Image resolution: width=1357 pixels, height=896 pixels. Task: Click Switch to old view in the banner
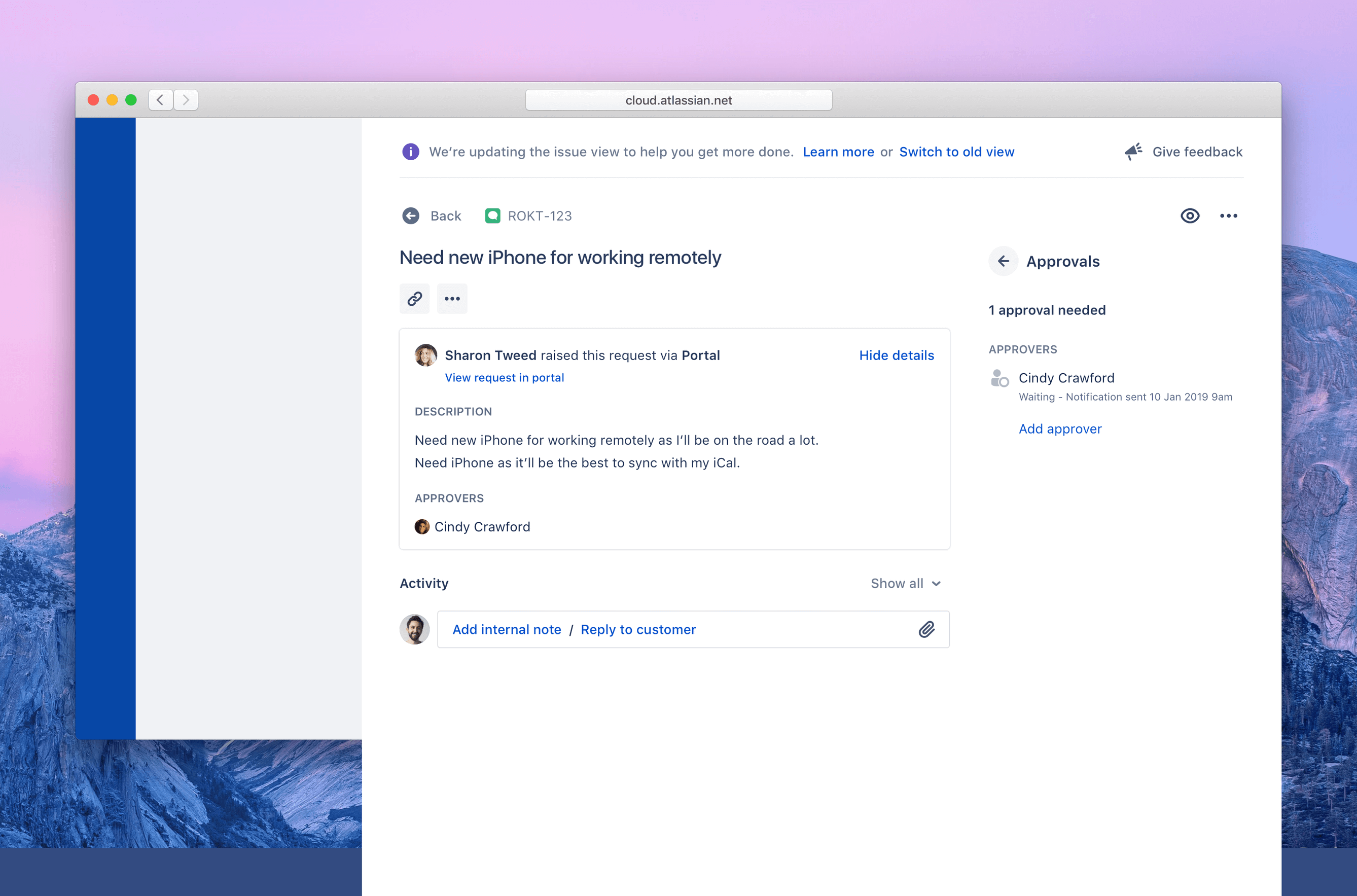point(956,152)
